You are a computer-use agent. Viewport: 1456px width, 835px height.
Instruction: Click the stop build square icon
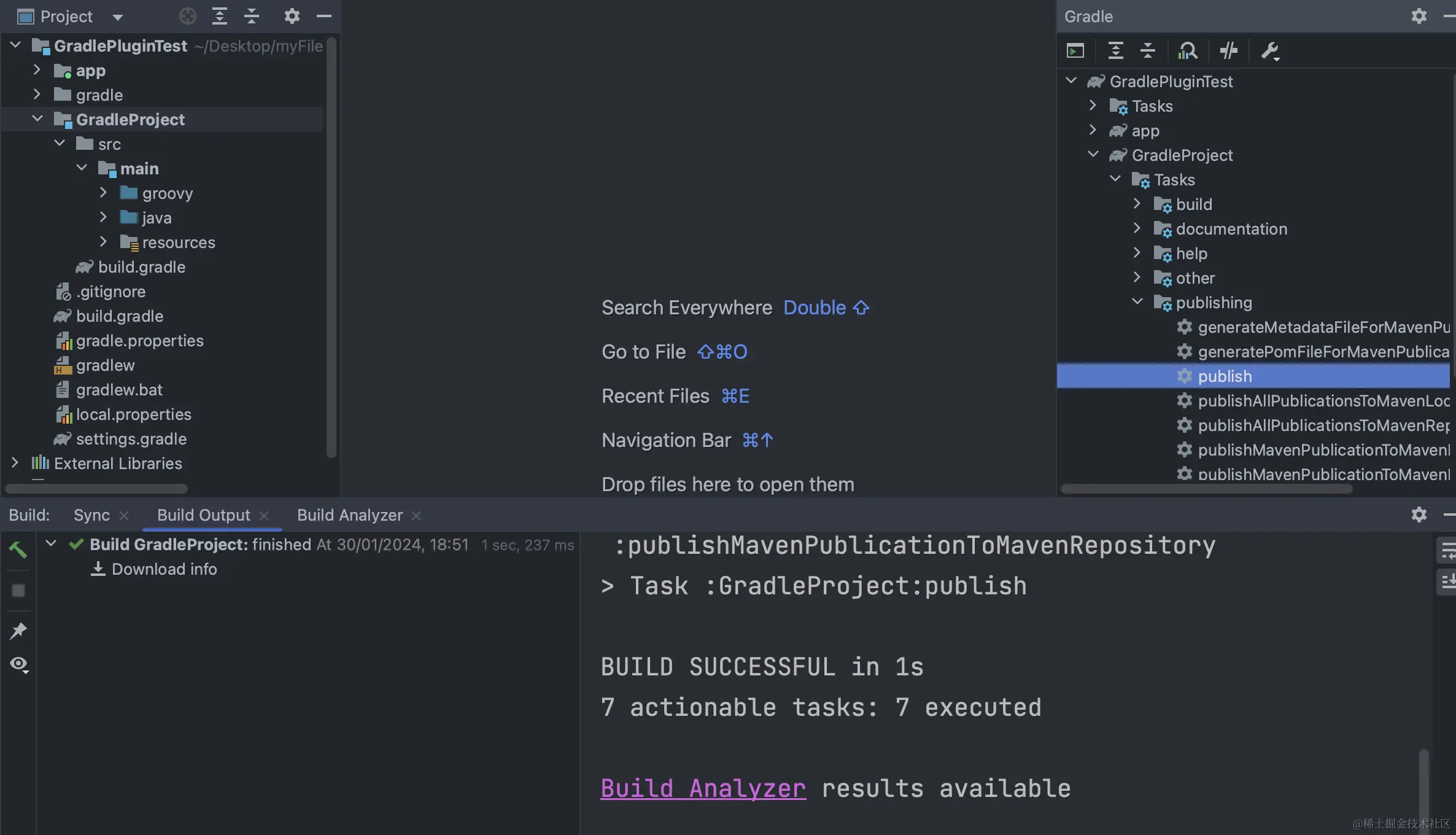[x=18, y=591]
